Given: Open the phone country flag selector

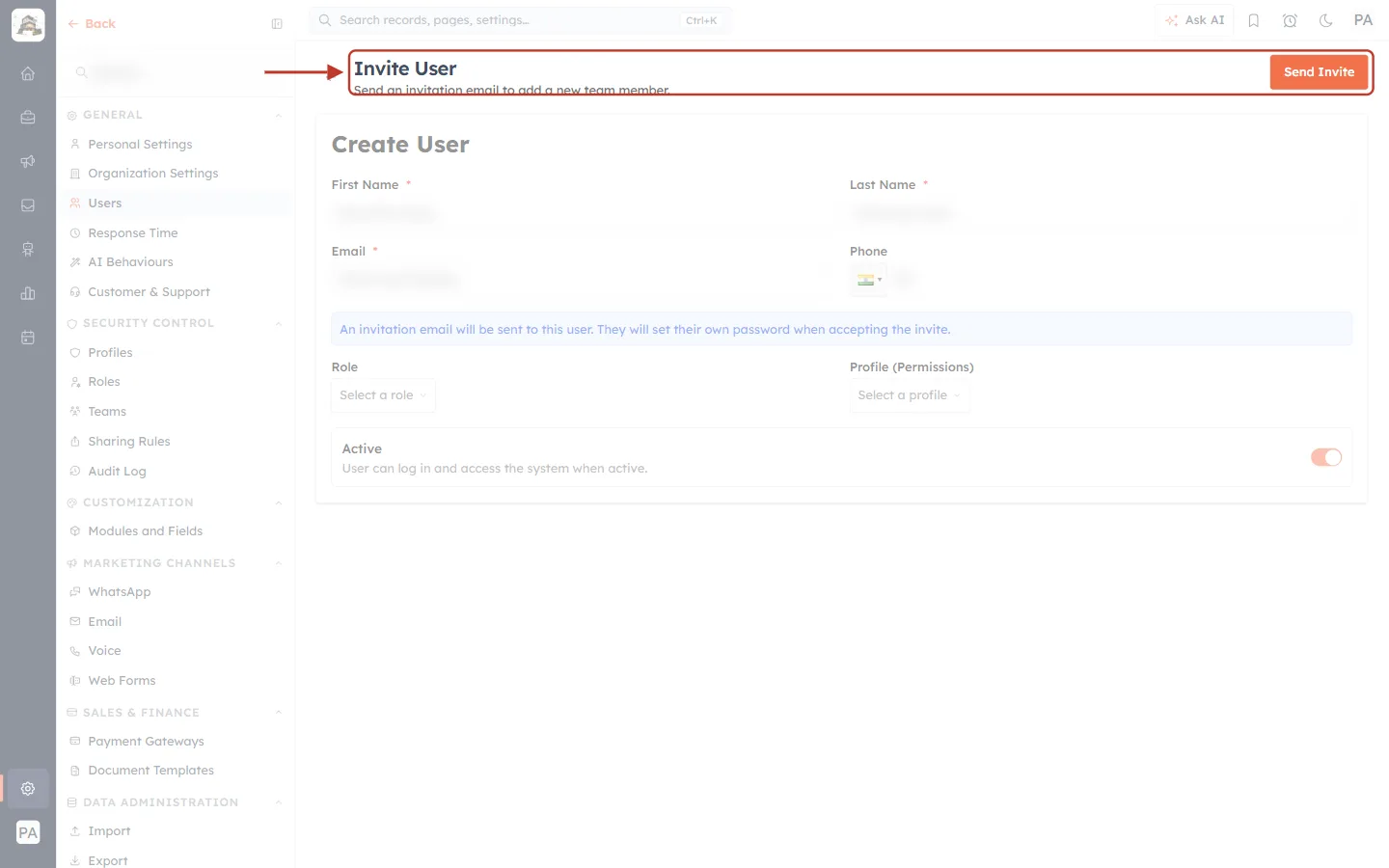Looking at the screenshot, I should [x=869, y=280].
